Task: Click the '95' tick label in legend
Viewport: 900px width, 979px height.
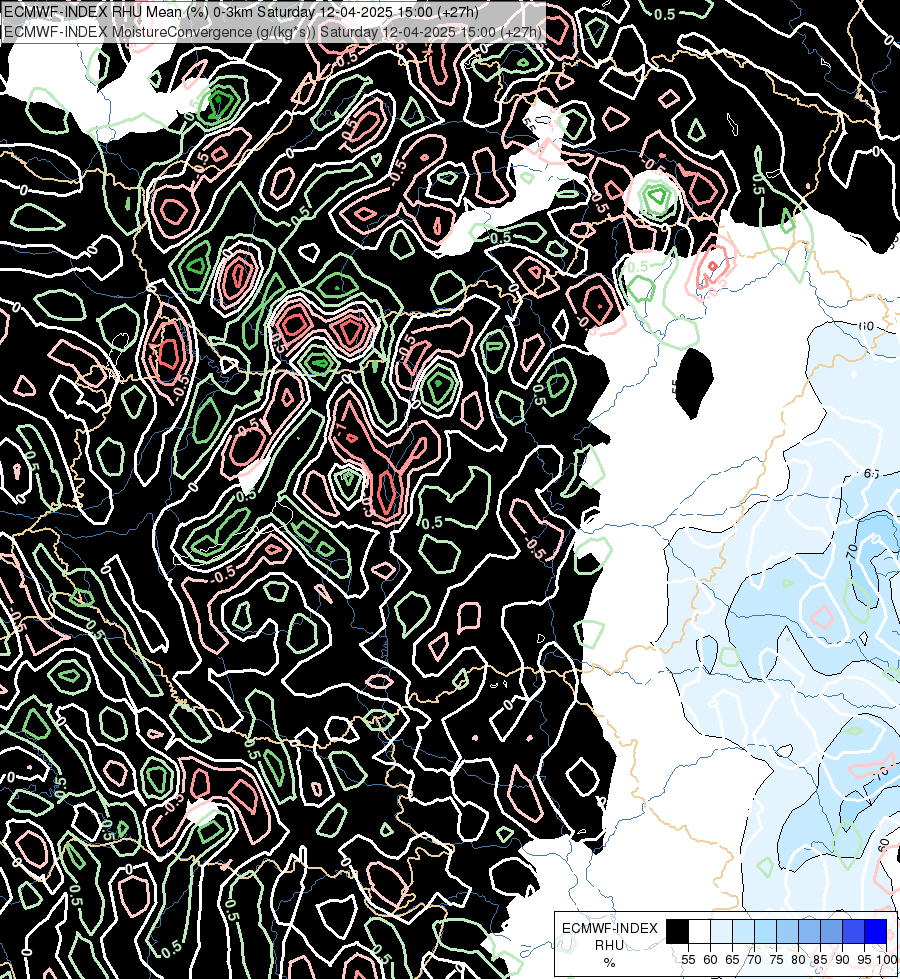Action: tap(864, 960)
